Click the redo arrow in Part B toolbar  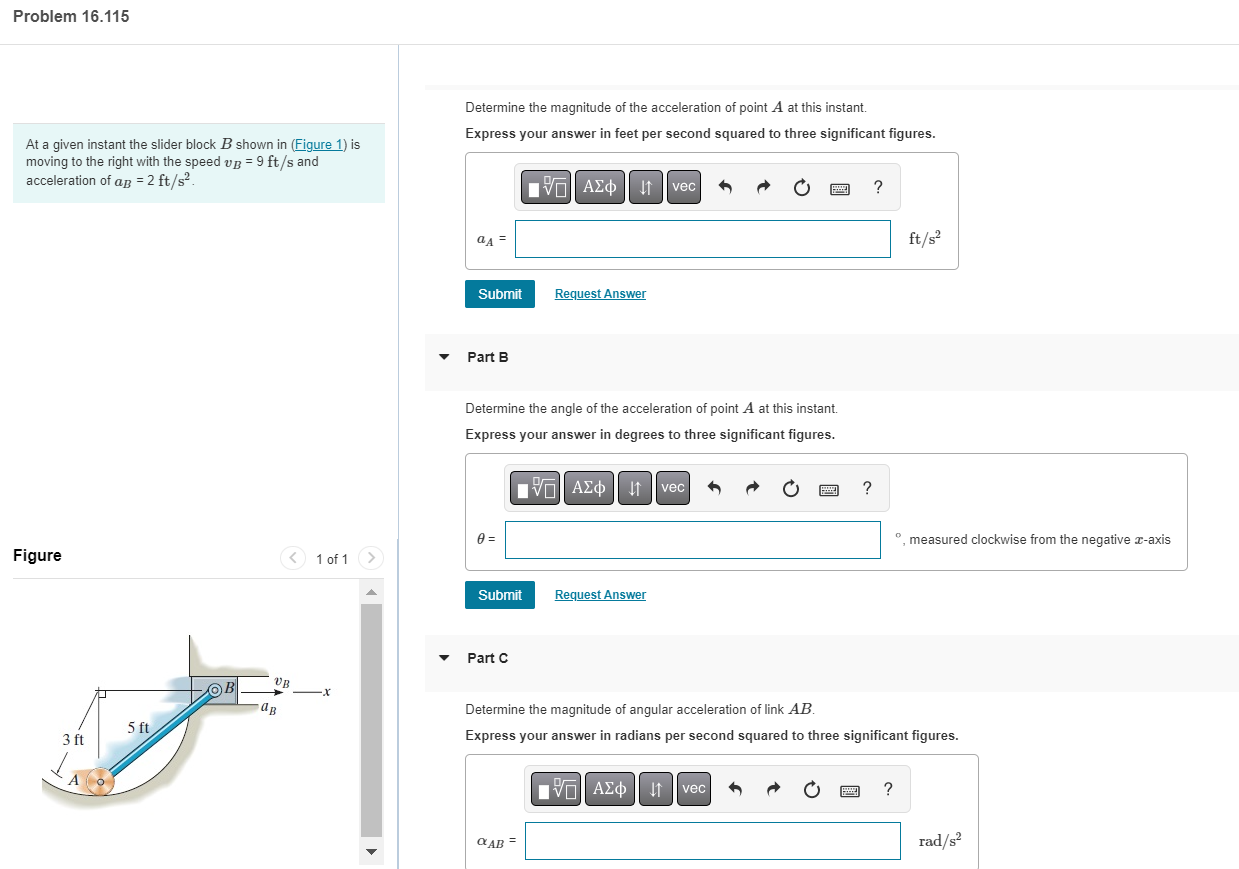click(752, 488)
